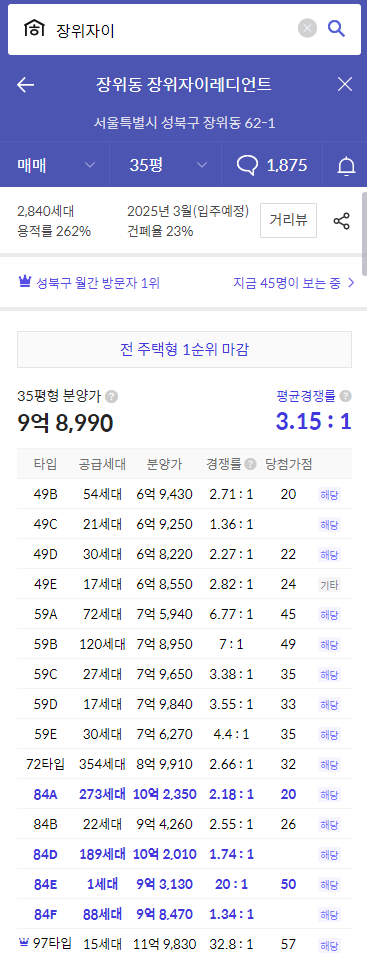The height and width of the screenshot is (956, 367).
Task: Select the 59D type row
Action: pos(184,704)
